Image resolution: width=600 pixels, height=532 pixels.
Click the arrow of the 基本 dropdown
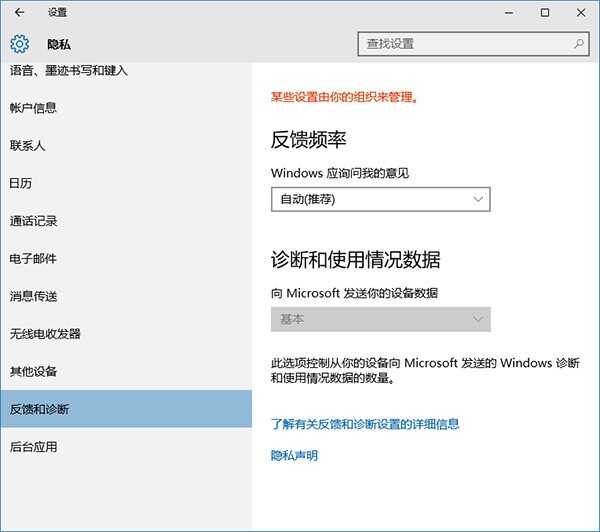[x=477, y=319]
